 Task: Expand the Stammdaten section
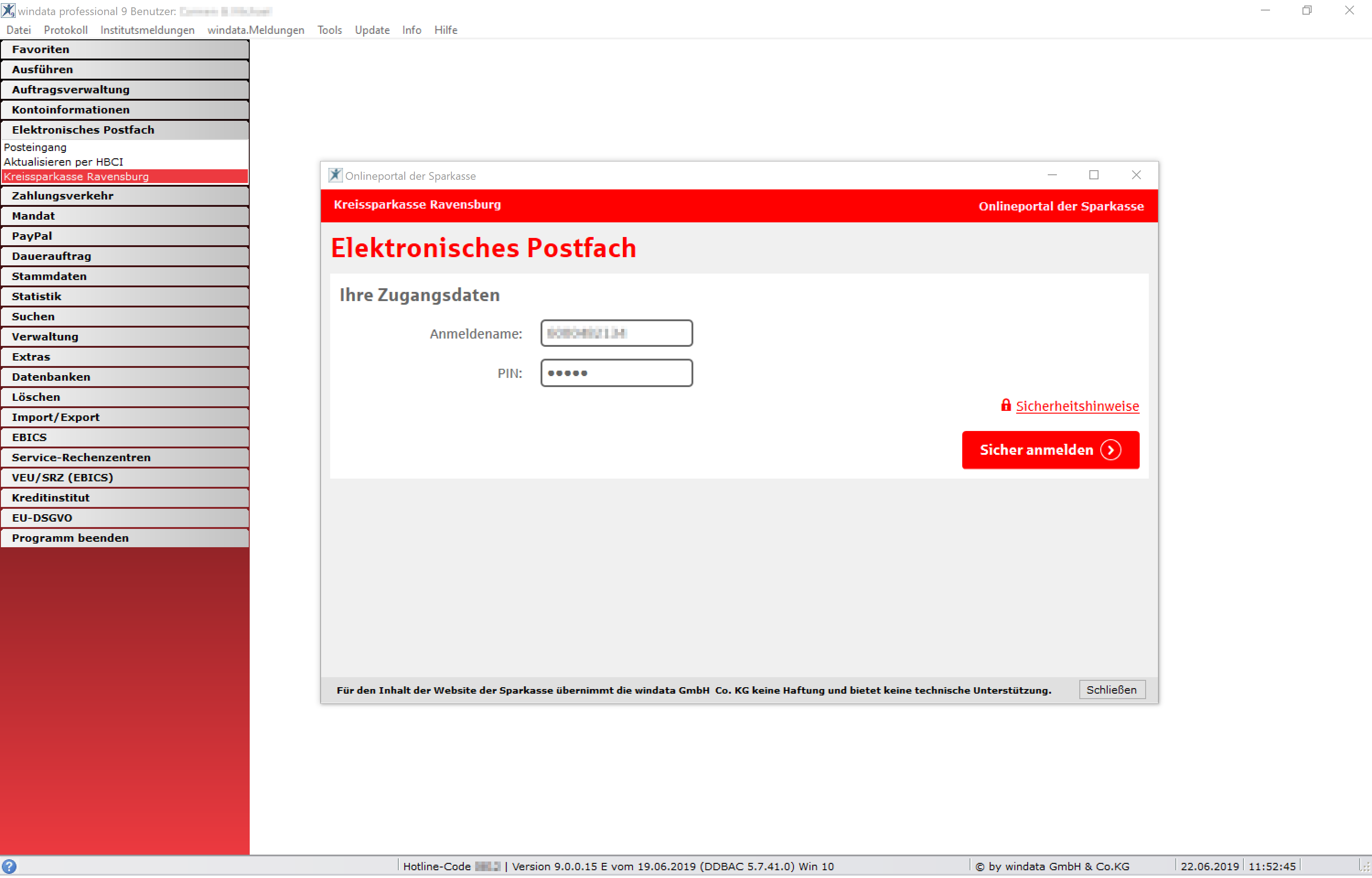click(125, 276)
